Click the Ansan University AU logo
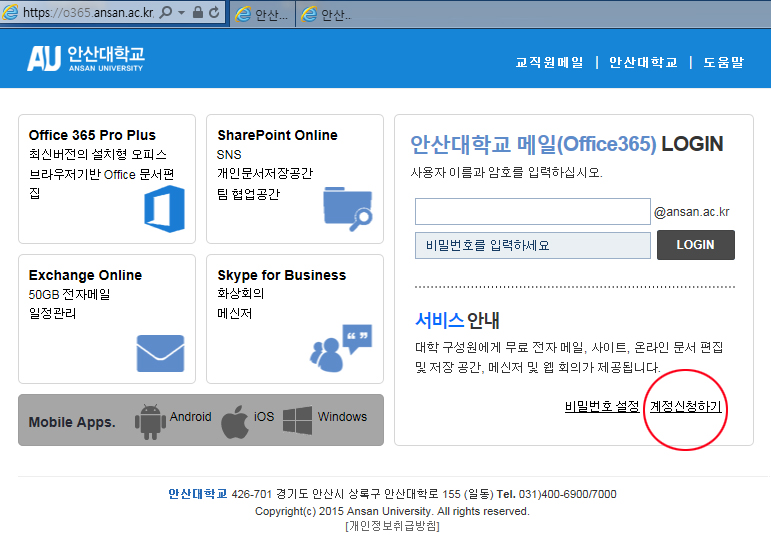Image resolution: width=771 pixels, height=549 pixels. [85, 58]
